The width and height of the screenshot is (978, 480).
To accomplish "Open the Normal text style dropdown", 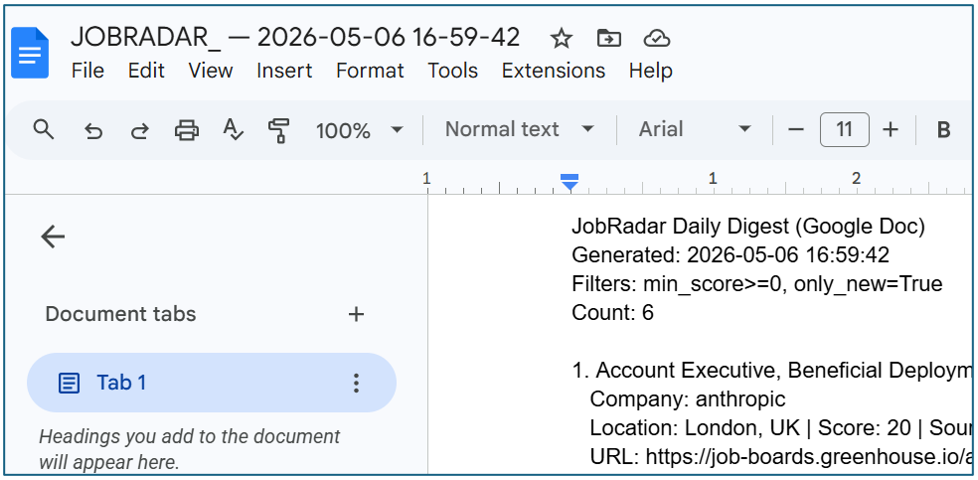I will (x=519, y=130).
